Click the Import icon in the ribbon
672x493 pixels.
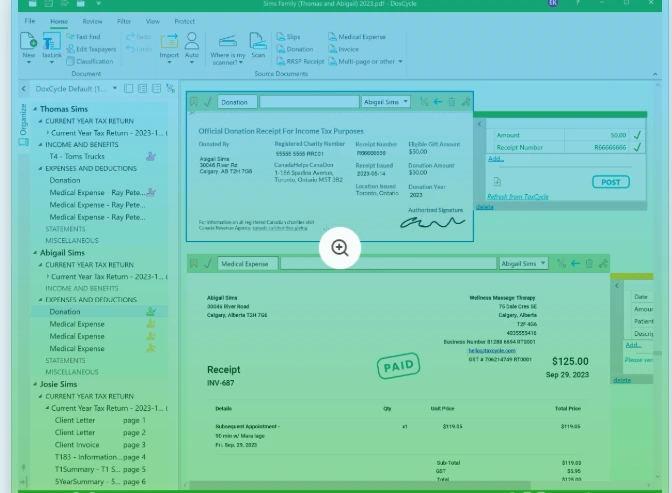(x=169, y=42)
